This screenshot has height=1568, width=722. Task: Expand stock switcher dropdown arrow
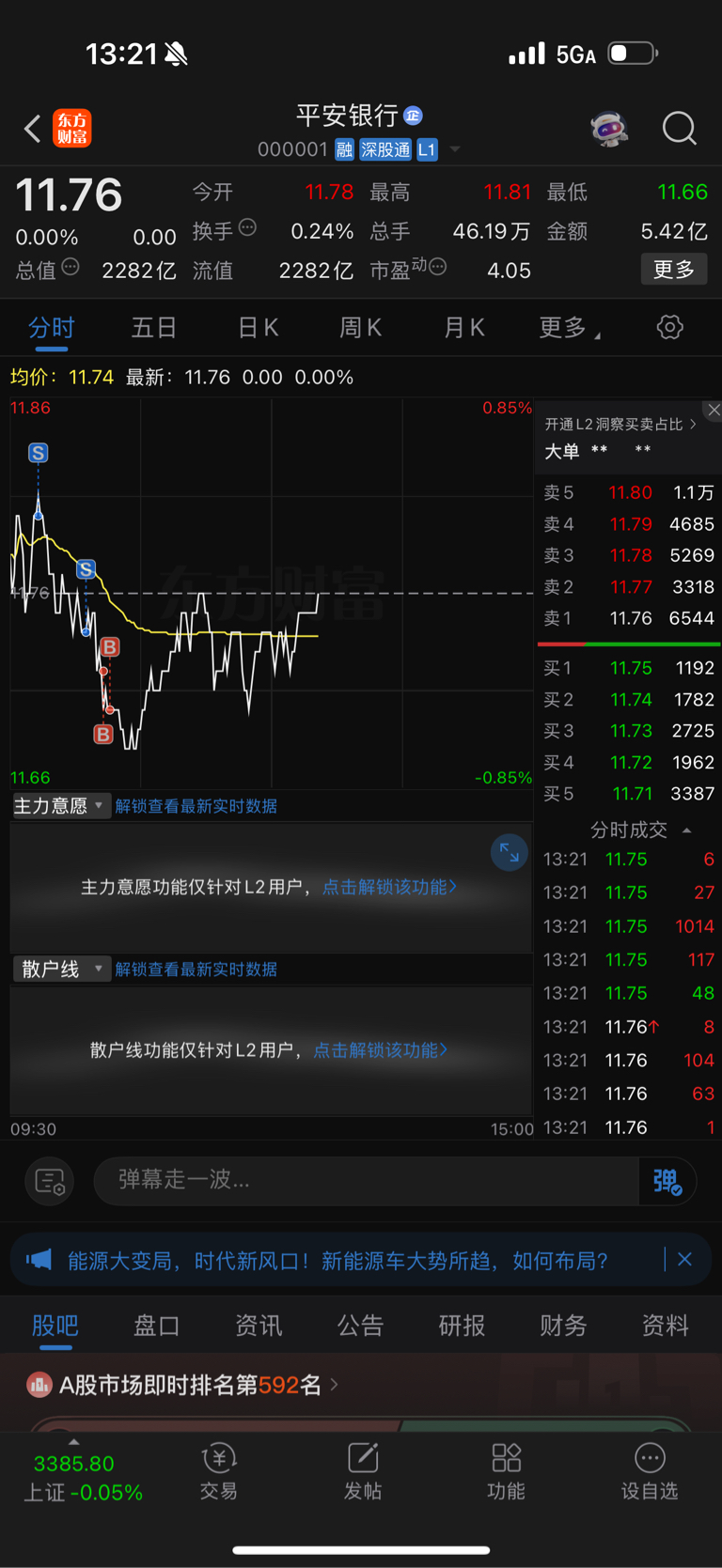point(455,149)
